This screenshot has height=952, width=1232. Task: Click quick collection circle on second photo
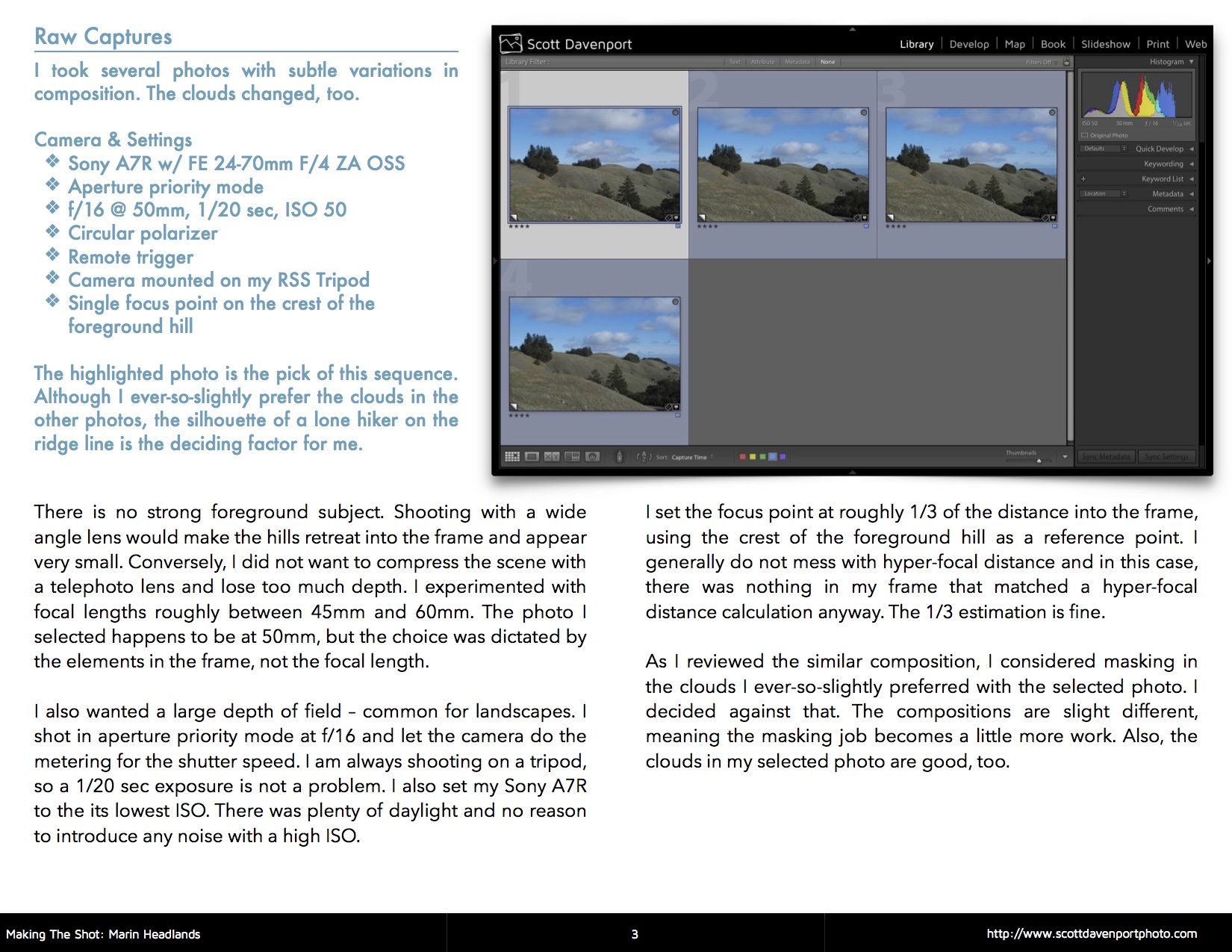coord(864,113)
